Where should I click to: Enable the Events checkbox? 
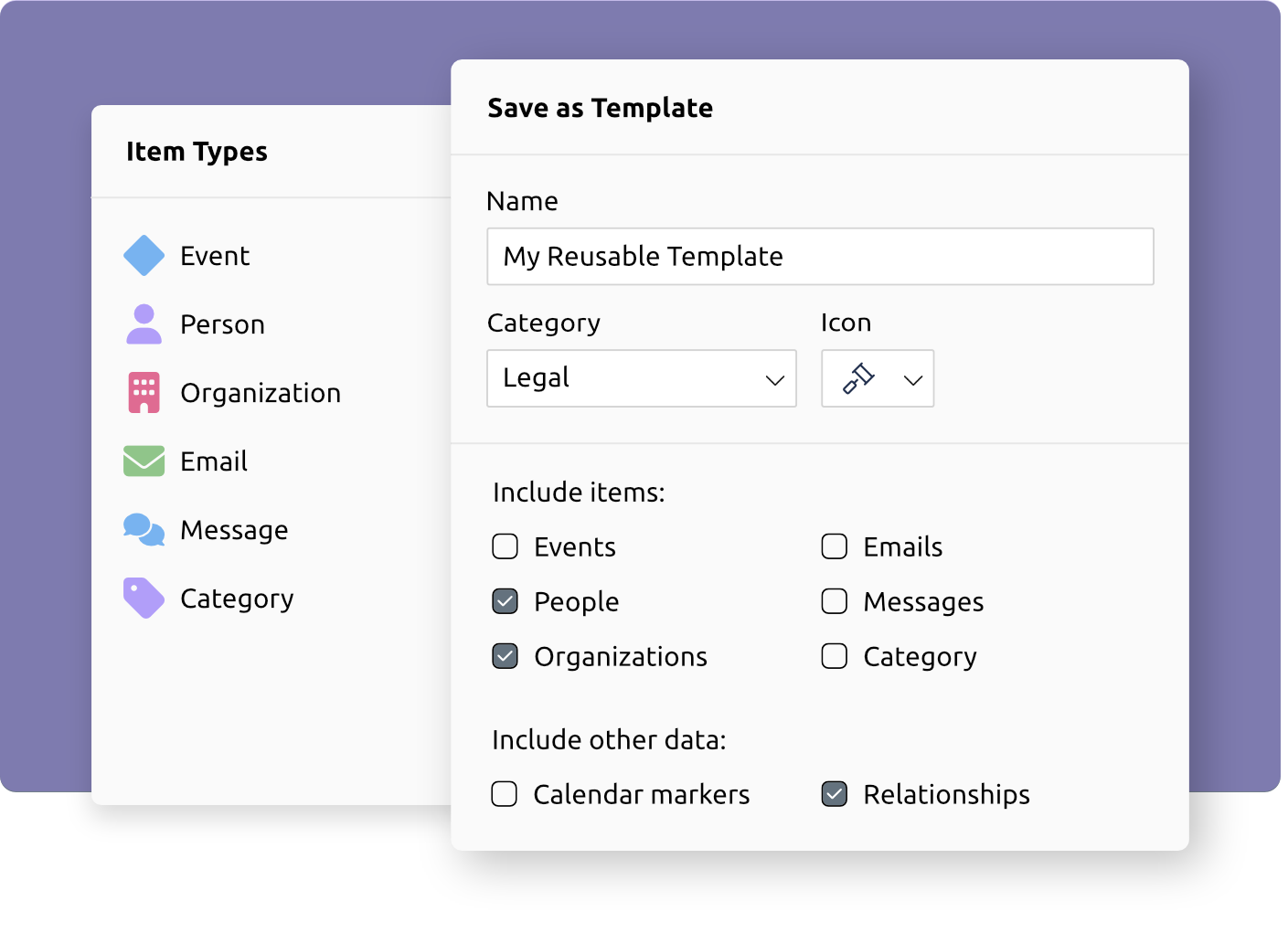[505, 546]
